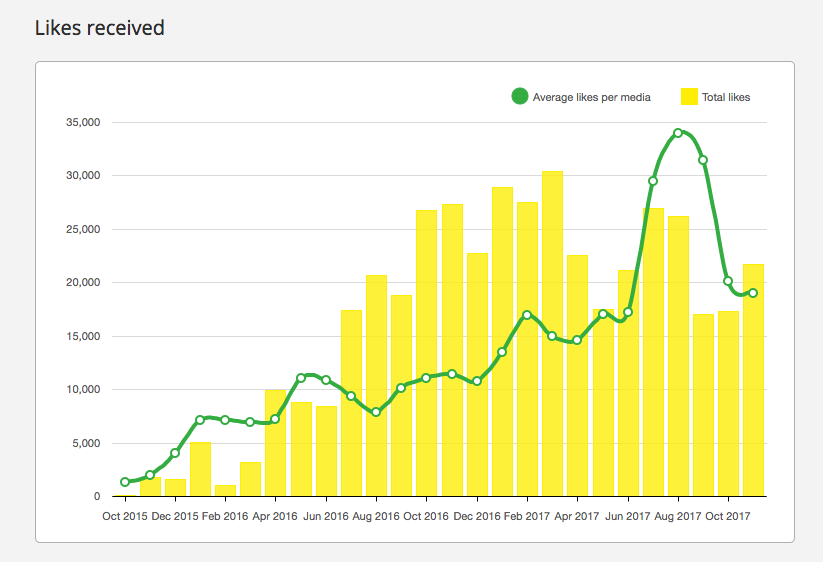Select the Oct 2015 line data point
Viewport: 823px width, 562px height.
tap(125, 482)
